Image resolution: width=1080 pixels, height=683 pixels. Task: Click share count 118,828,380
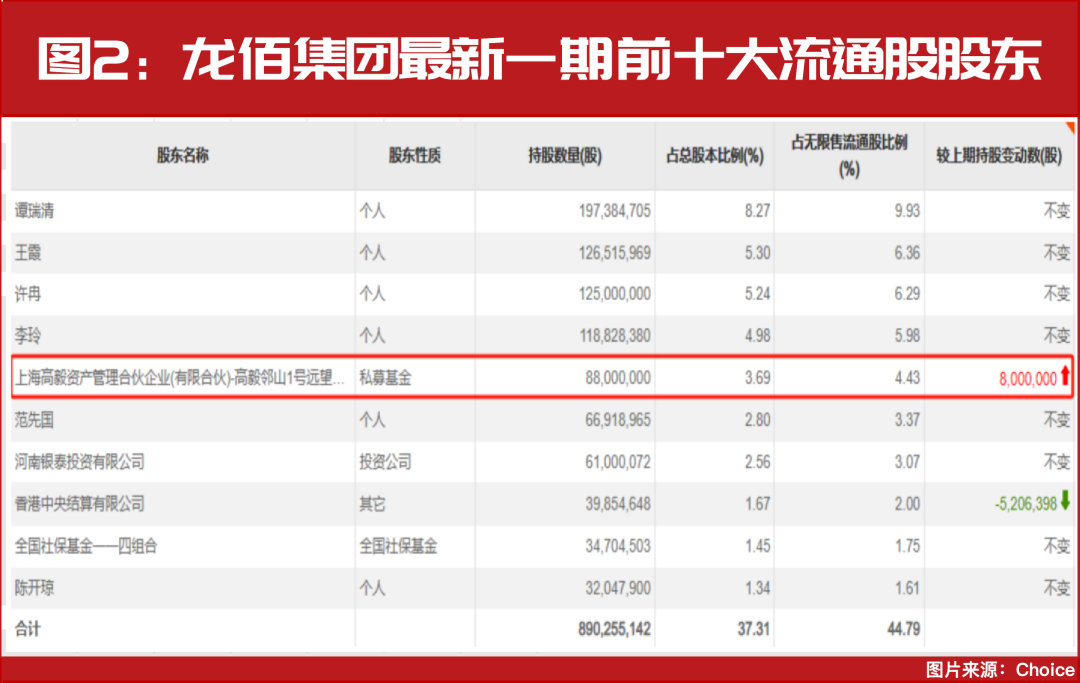614,336
